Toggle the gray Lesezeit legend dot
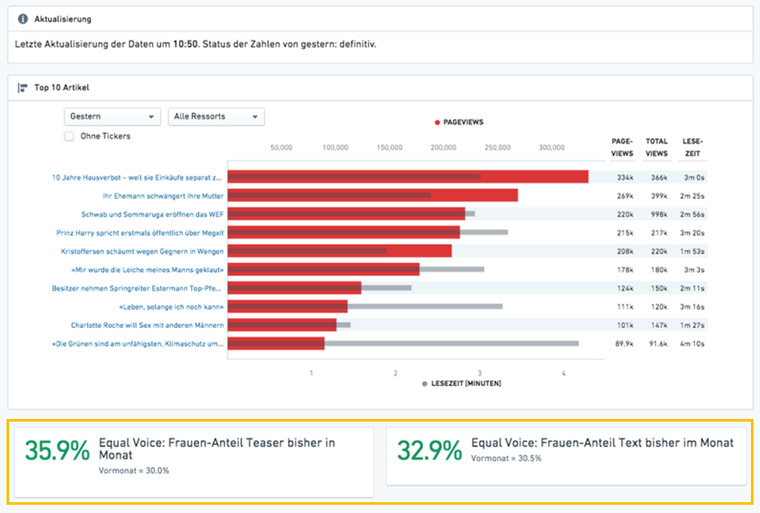Viewport: 760px width, 513px height. (425, 384)
